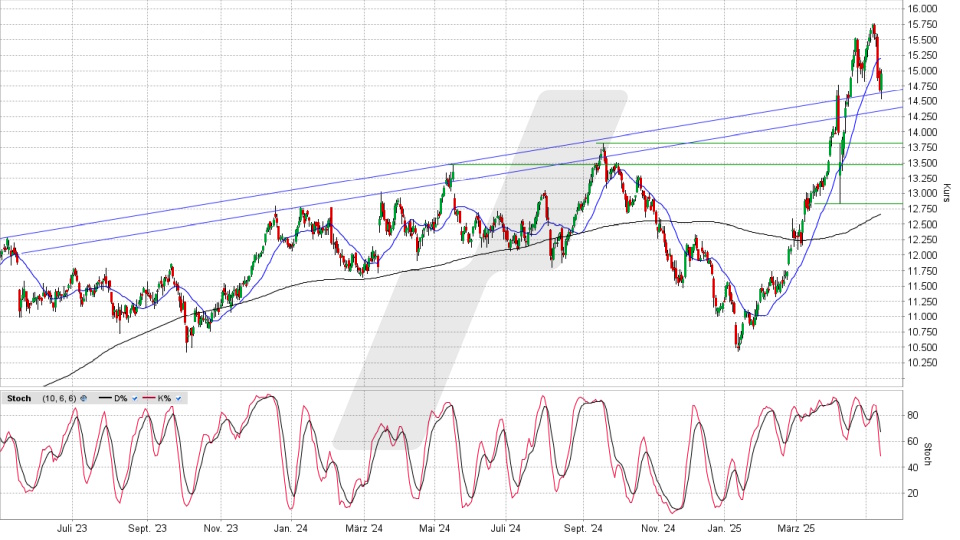Viewport: 960px width, 540px height.
Task: Click the bold Stoch indicator title
Action: click(x=19, y=398)
